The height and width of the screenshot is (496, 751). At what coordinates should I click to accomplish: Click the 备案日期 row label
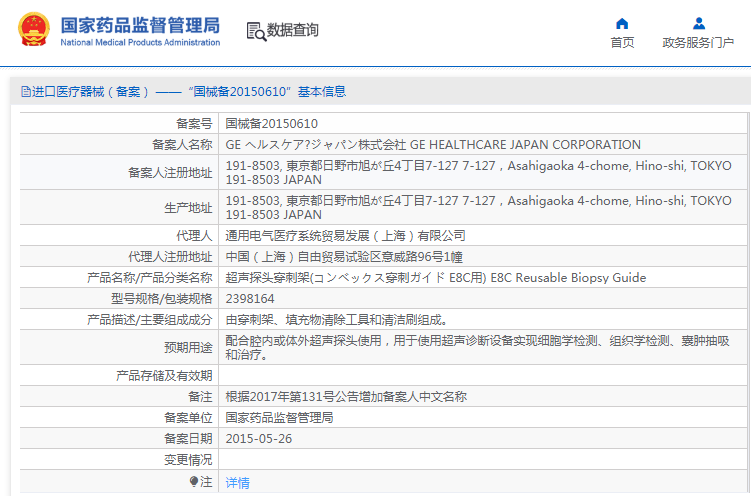[x=188, y=439]
